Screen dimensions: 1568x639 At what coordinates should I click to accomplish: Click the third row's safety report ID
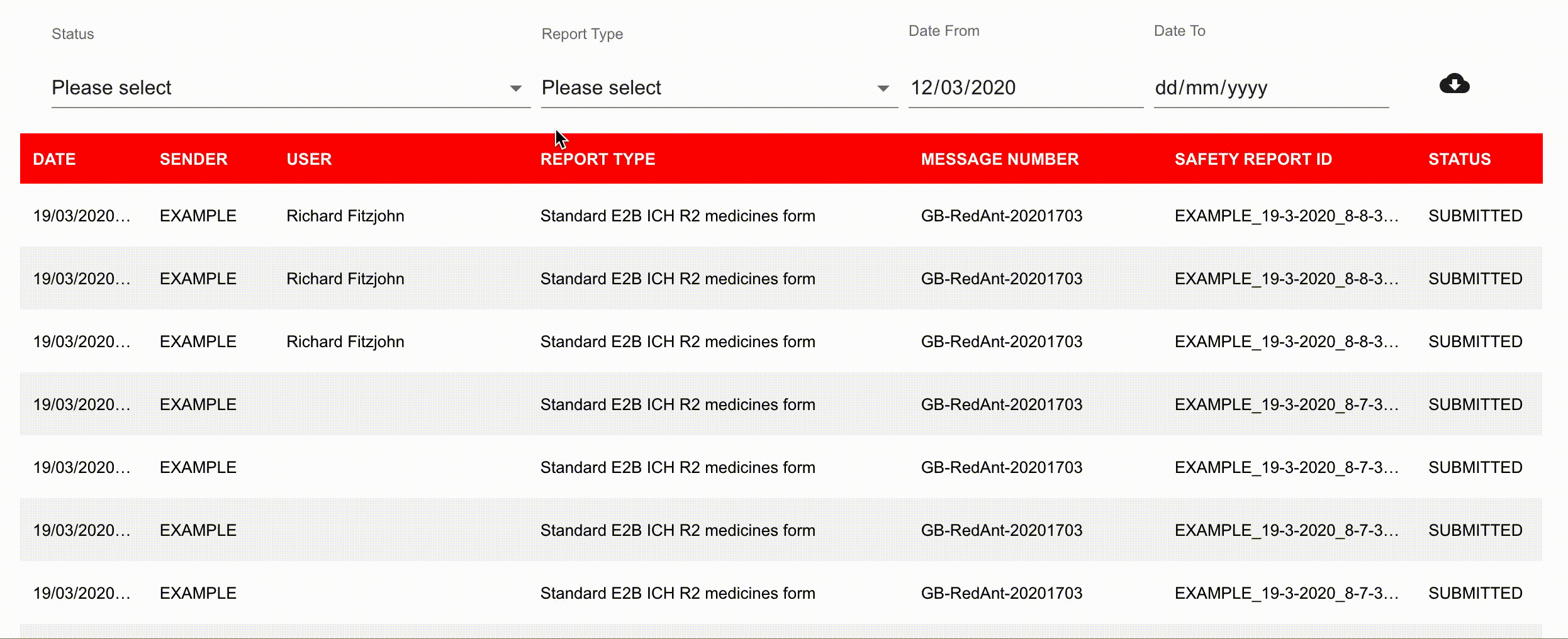coord(1285,342)
